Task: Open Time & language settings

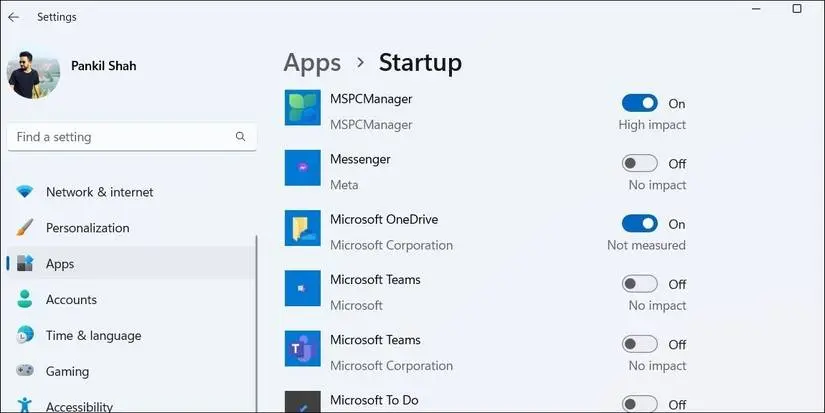Action: click(x=93, y=336)
